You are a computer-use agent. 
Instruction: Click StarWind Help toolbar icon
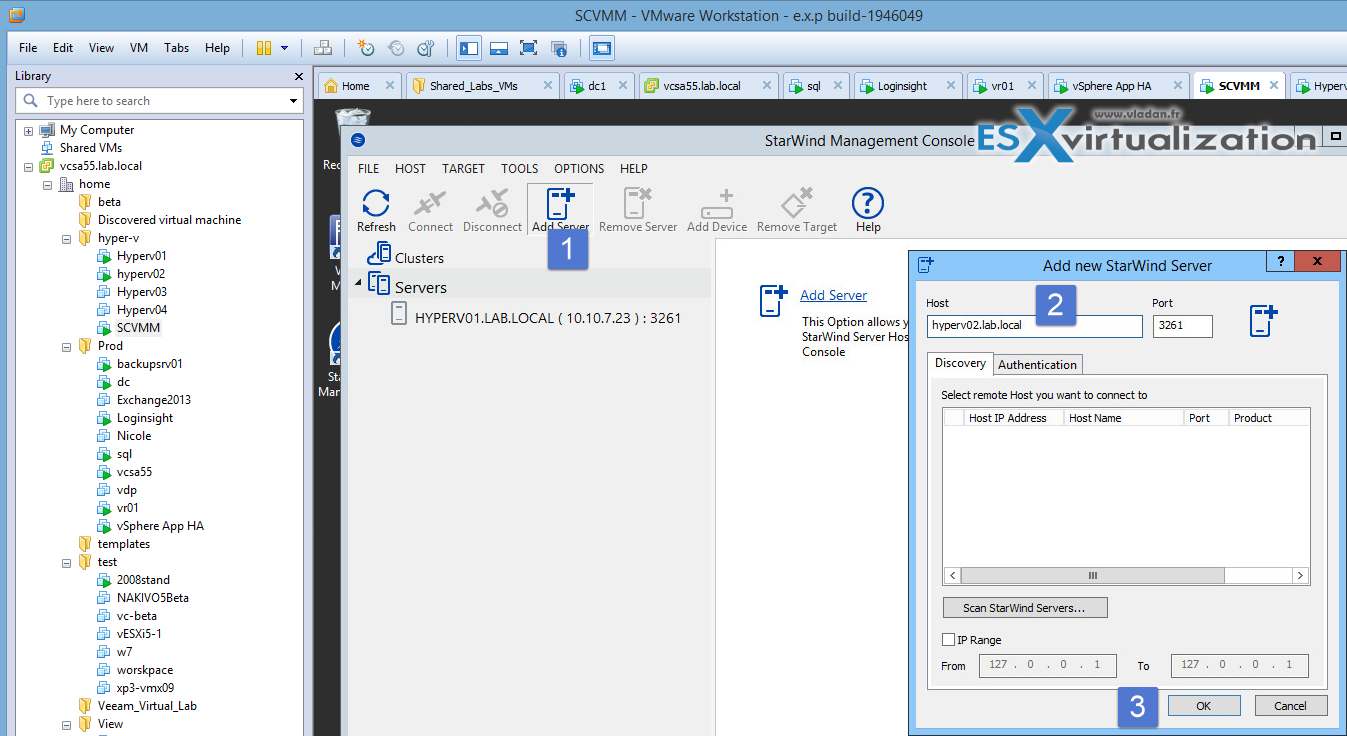(x=868, y=211)
